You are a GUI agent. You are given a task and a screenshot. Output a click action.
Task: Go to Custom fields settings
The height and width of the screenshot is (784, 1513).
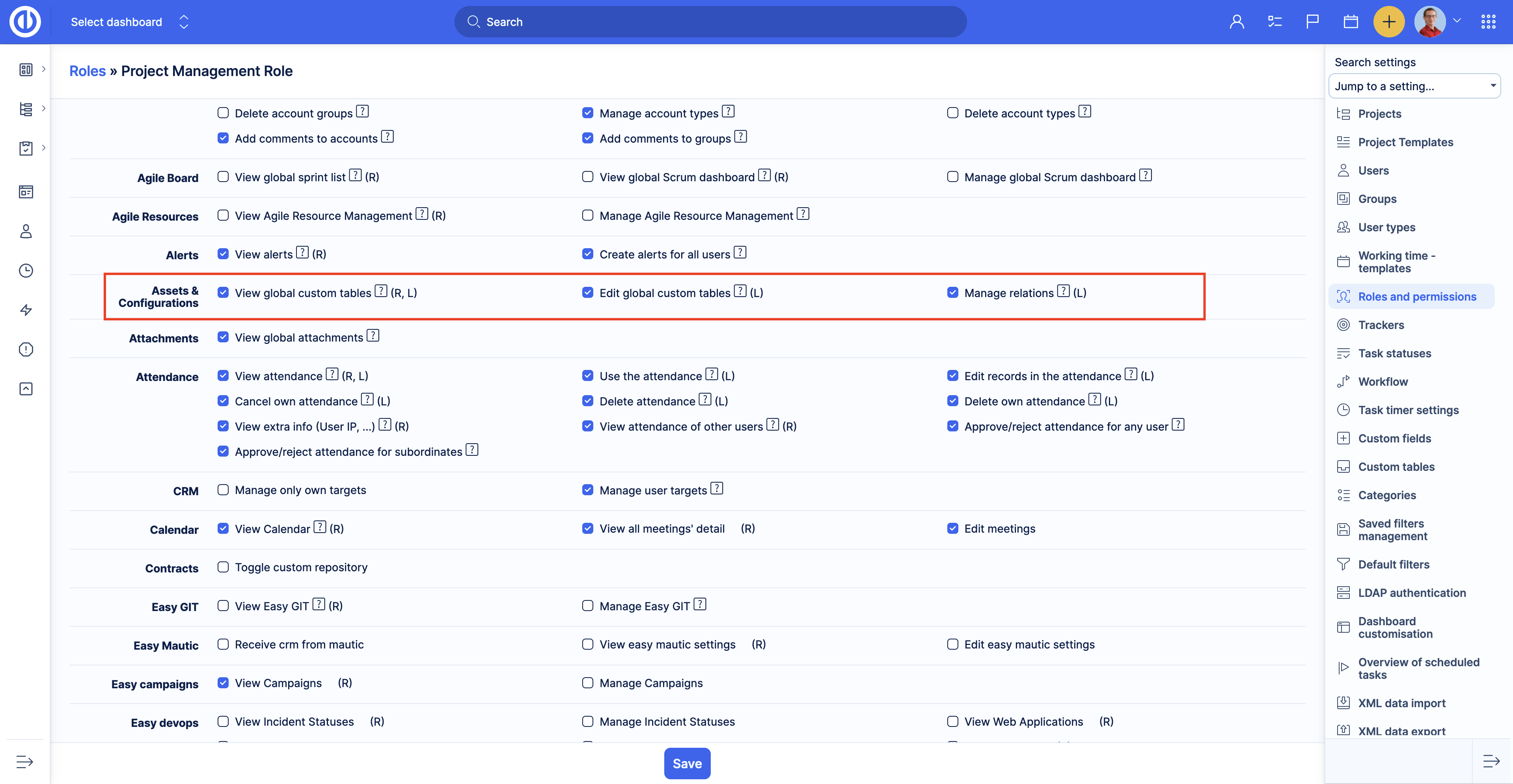[x=1394, y=438]
